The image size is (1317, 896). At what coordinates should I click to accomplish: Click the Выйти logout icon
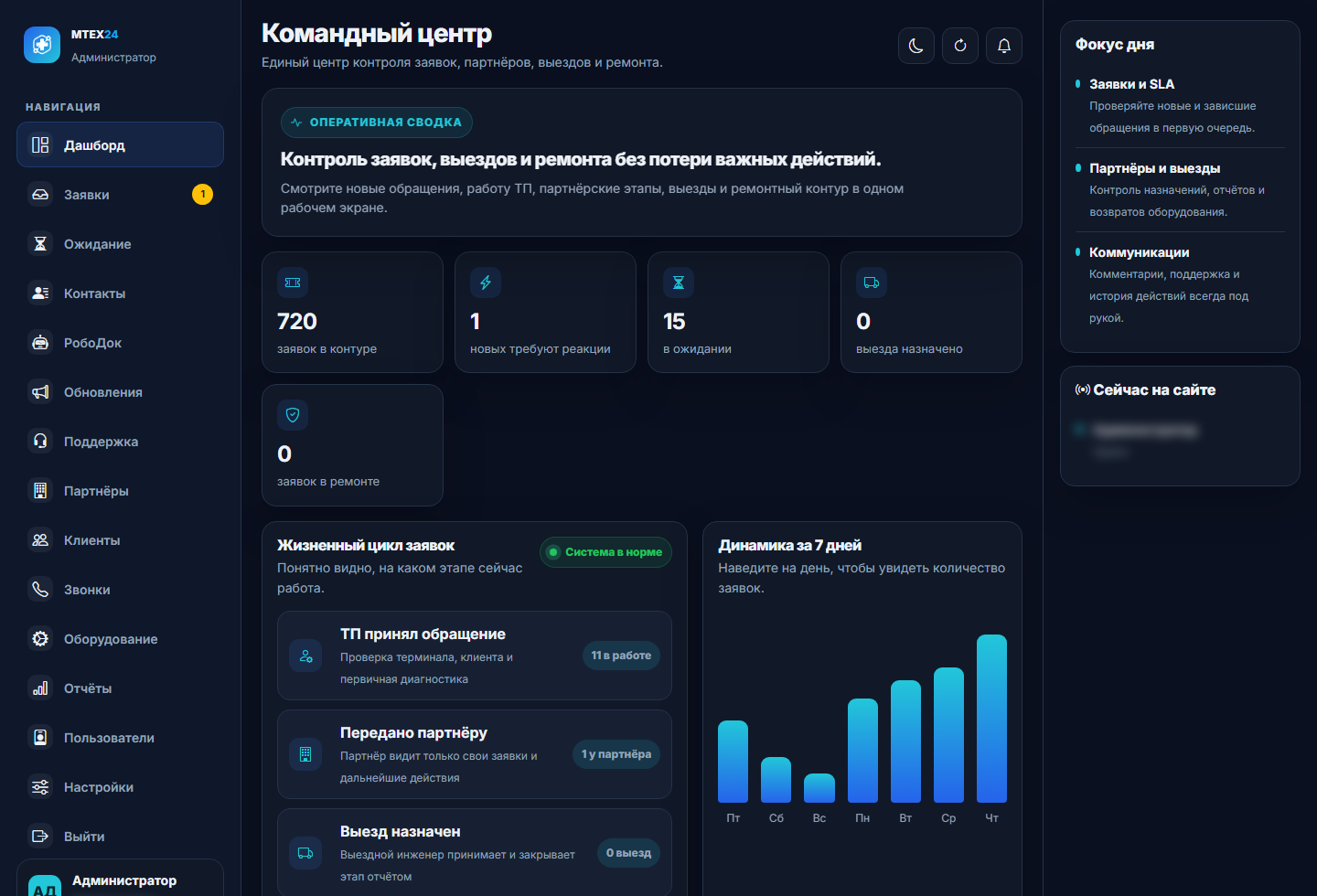pyautogui.click(x=40, y=836)
